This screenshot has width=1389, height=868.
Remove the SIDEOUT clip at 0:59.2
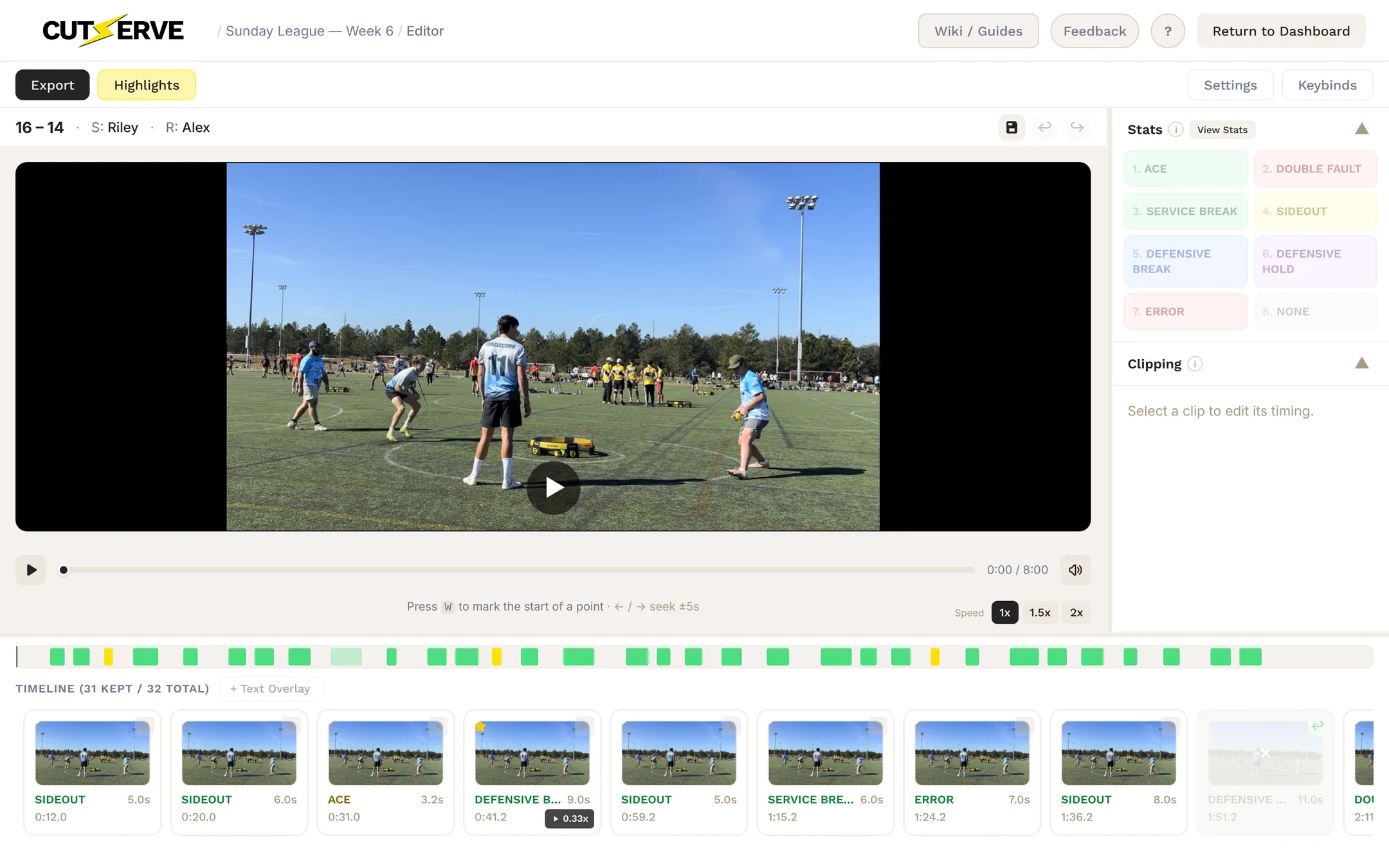pyautogui.click(x=731, y=726)
